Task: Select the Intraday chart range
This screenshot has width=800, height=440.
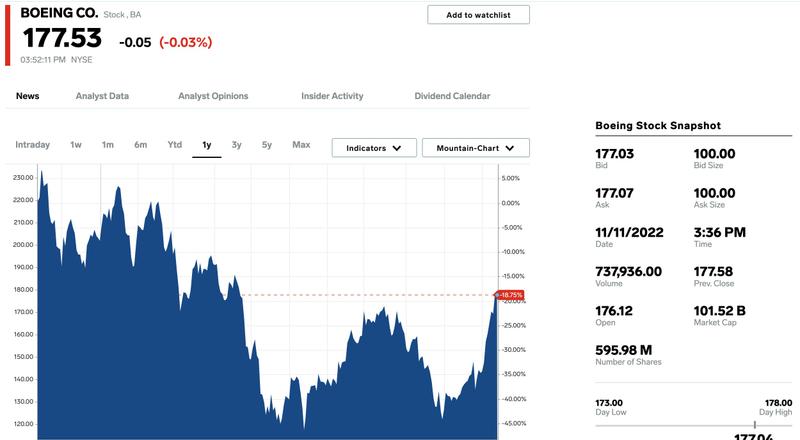Action: pos(32,144)
